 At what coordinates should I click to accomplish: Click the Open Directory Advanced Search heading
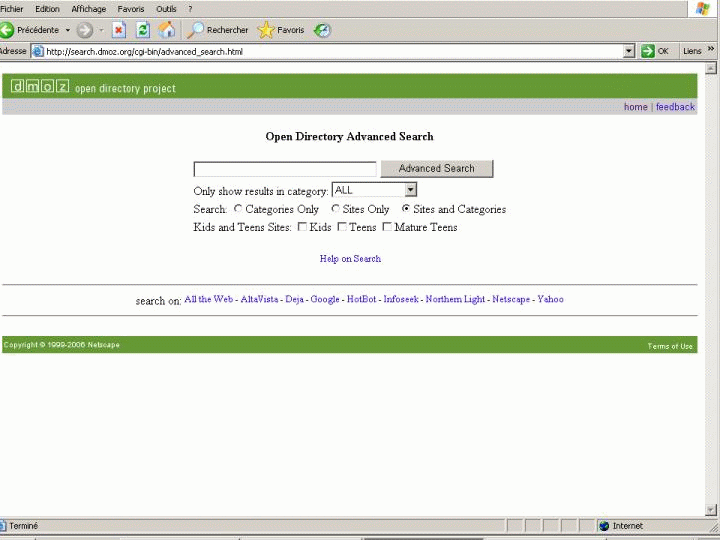[x=349, y=136]
